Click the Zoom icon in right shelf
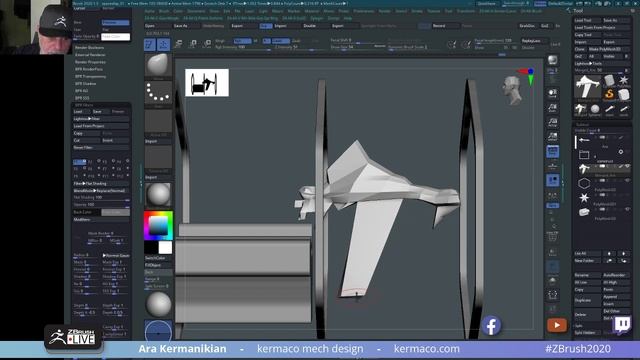 (553, 108)
